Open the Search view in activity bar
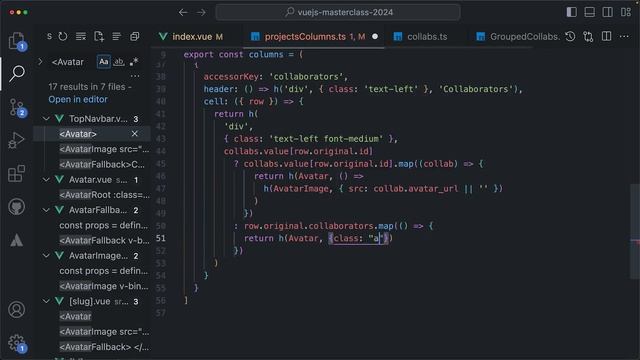Viewport: 640px width, 360px height. click(17, 73)
